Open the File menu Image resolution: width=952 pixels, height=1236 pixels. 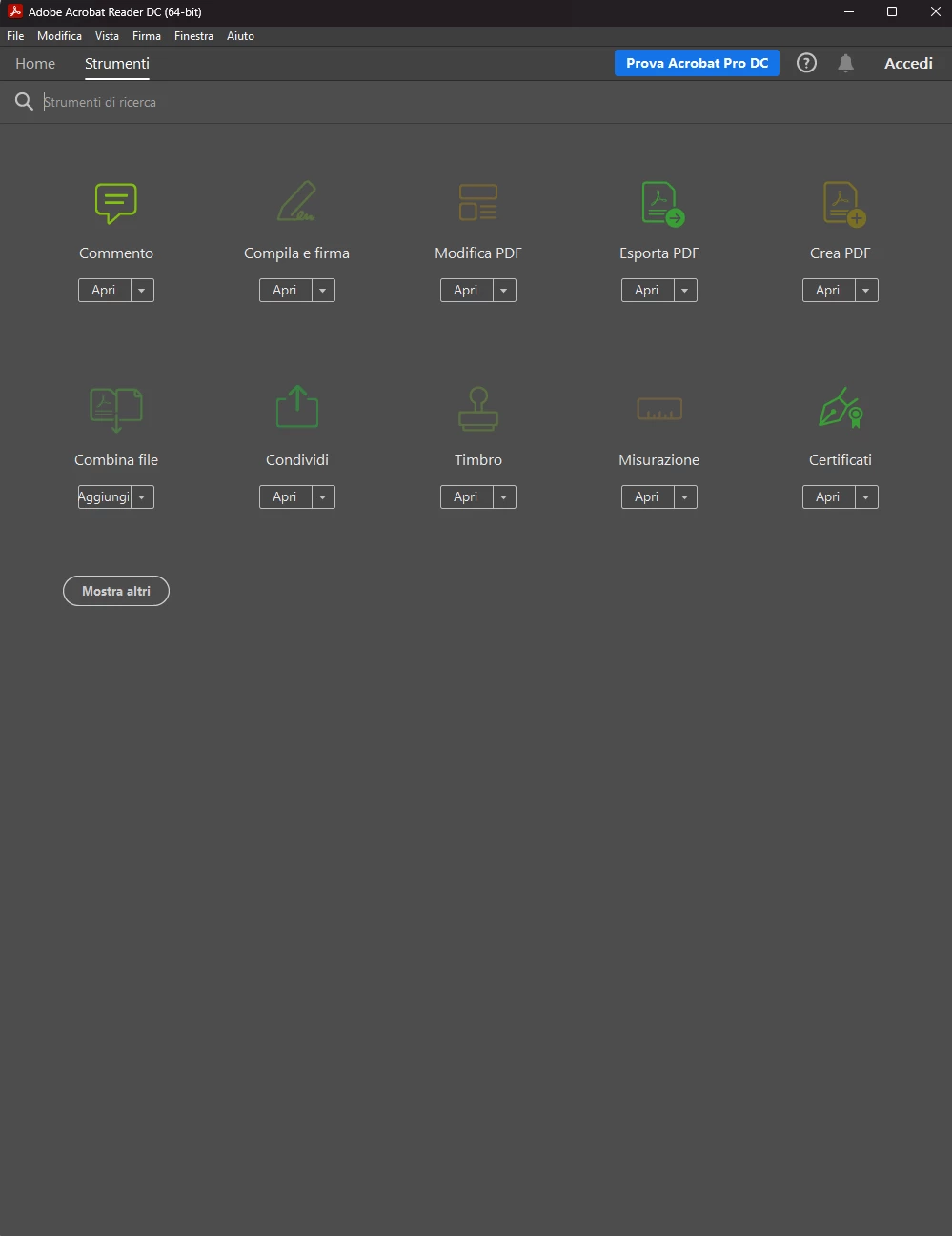[15, 35]
